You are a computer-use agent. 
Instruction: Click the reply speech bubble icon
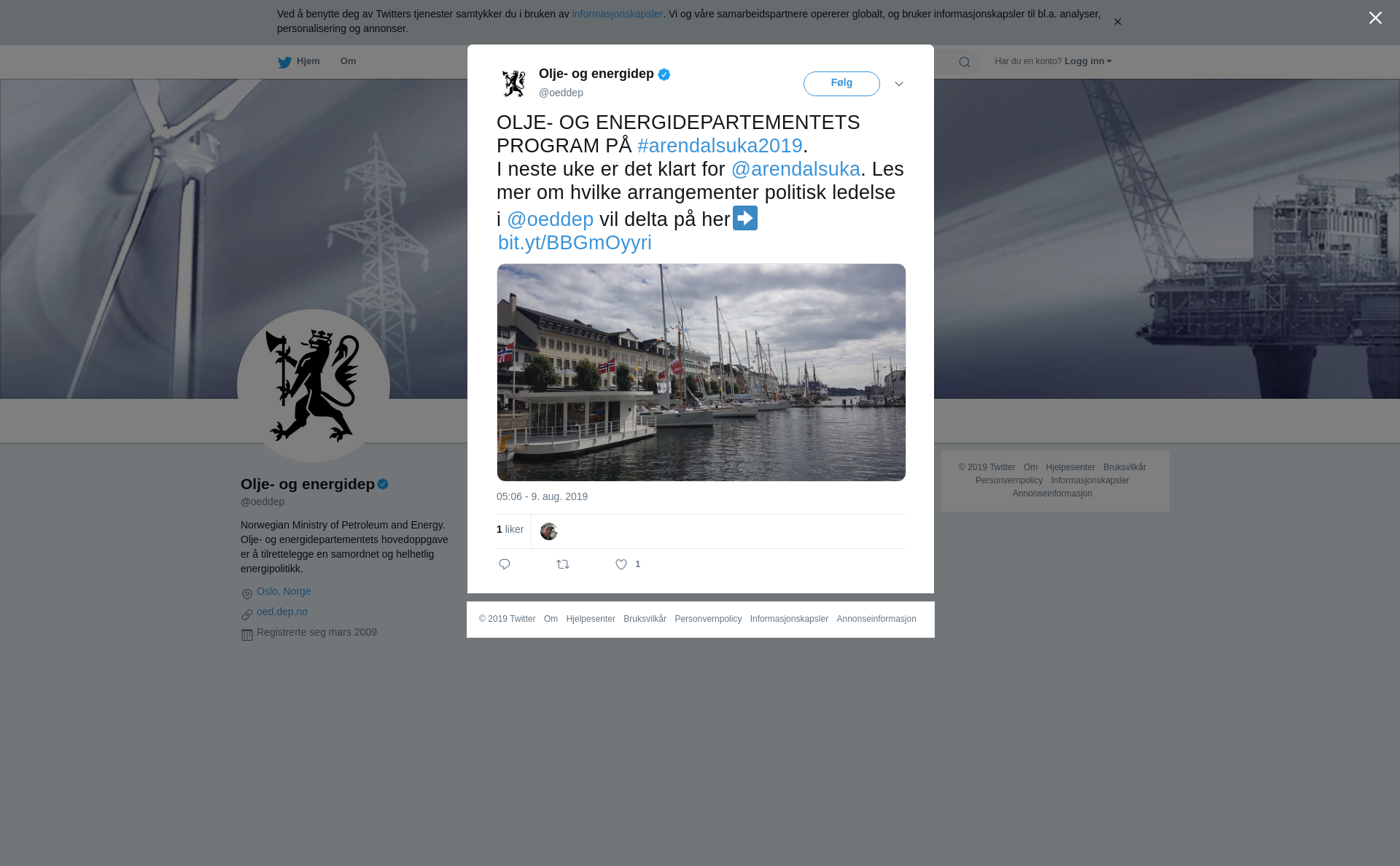tap(504, 564)
